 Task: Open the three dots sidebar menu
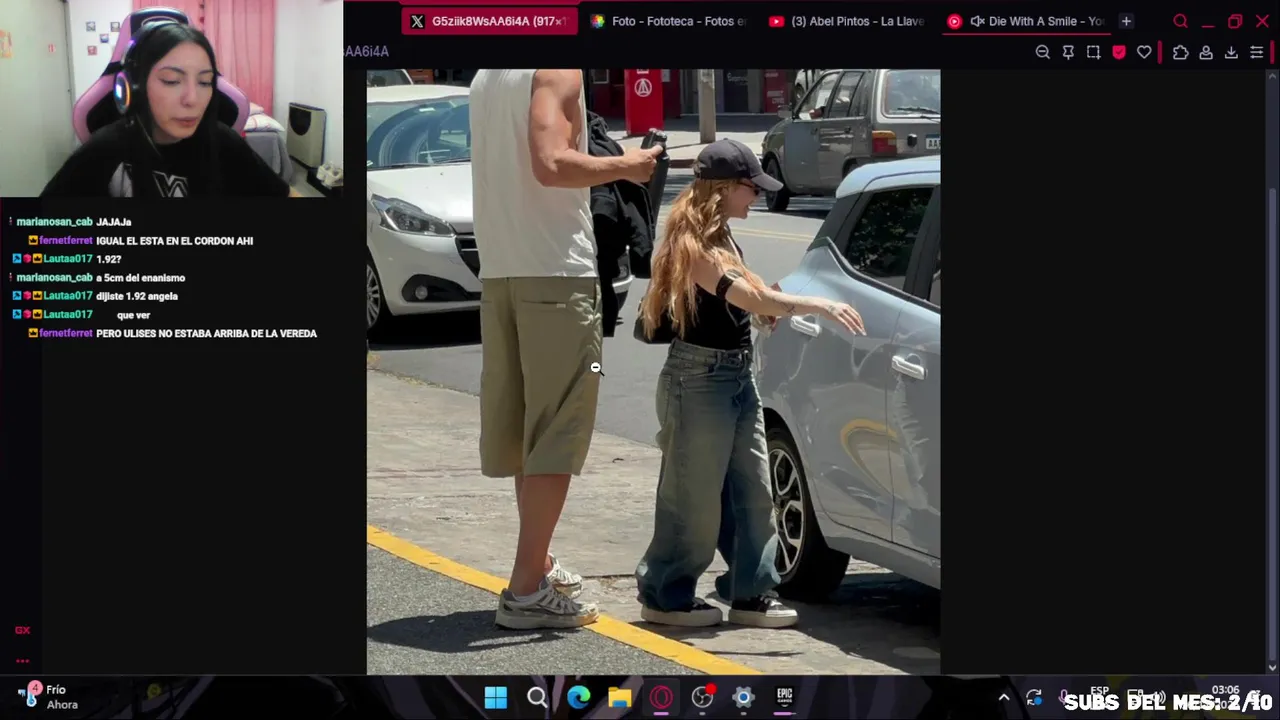point(22,660)
